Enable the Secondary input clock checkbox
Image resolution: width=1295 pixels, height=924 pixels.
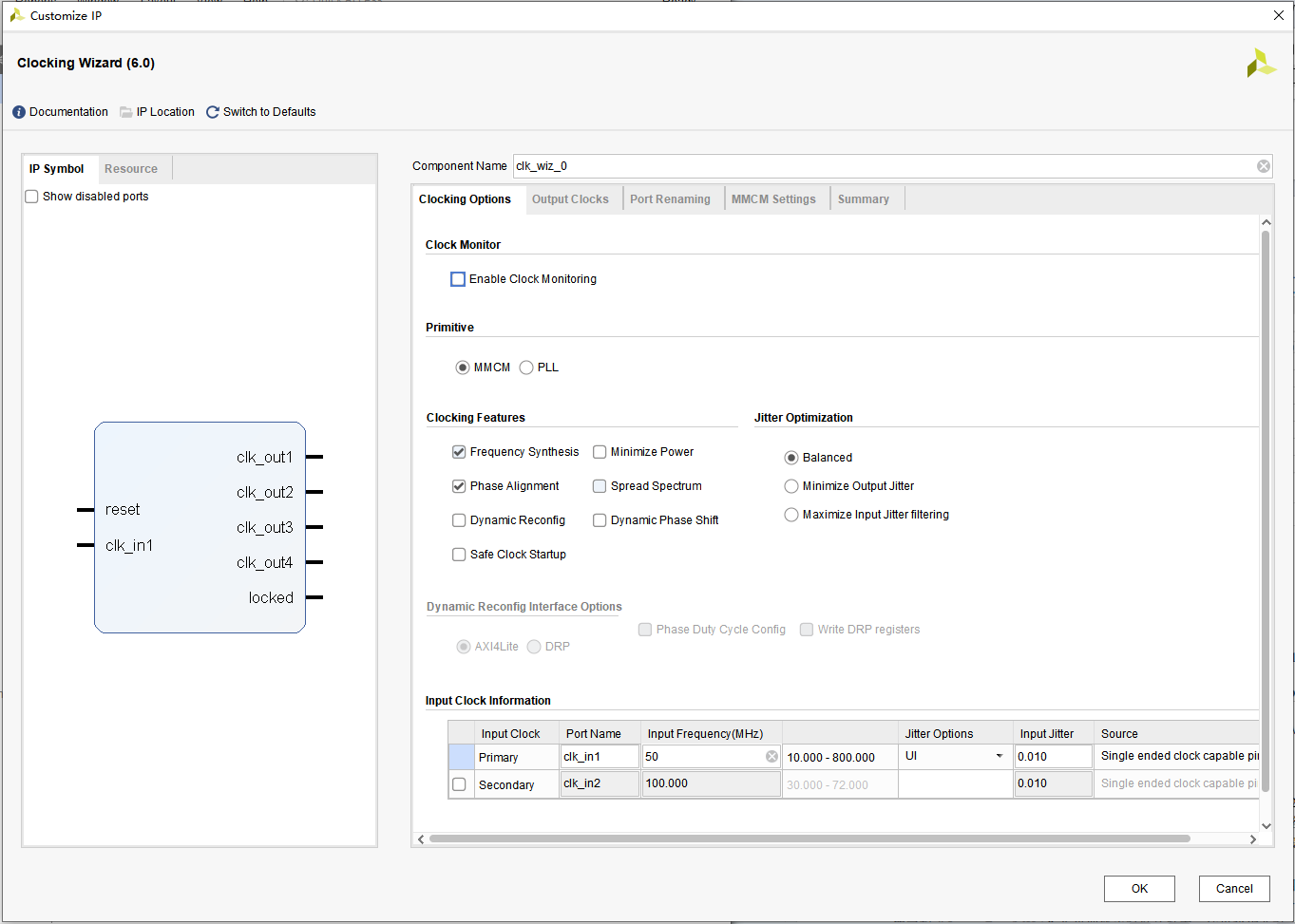click(460, 784)
